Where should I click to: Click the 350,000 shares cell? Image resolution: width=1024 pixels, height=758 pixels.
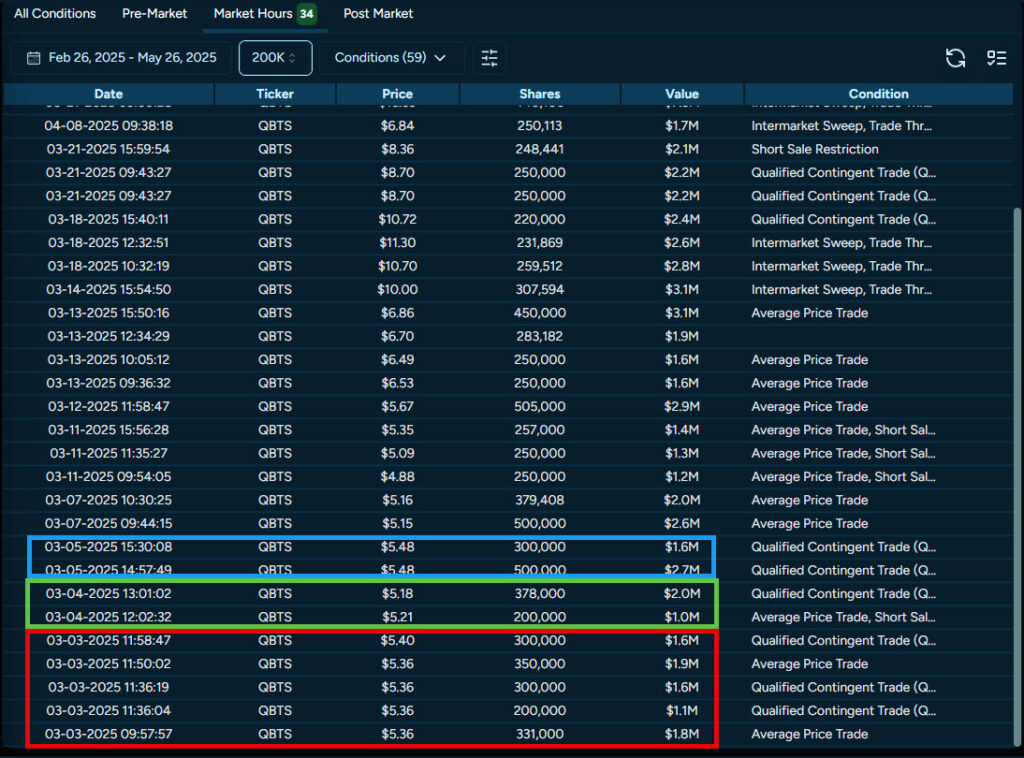click(x=539, y=665)
